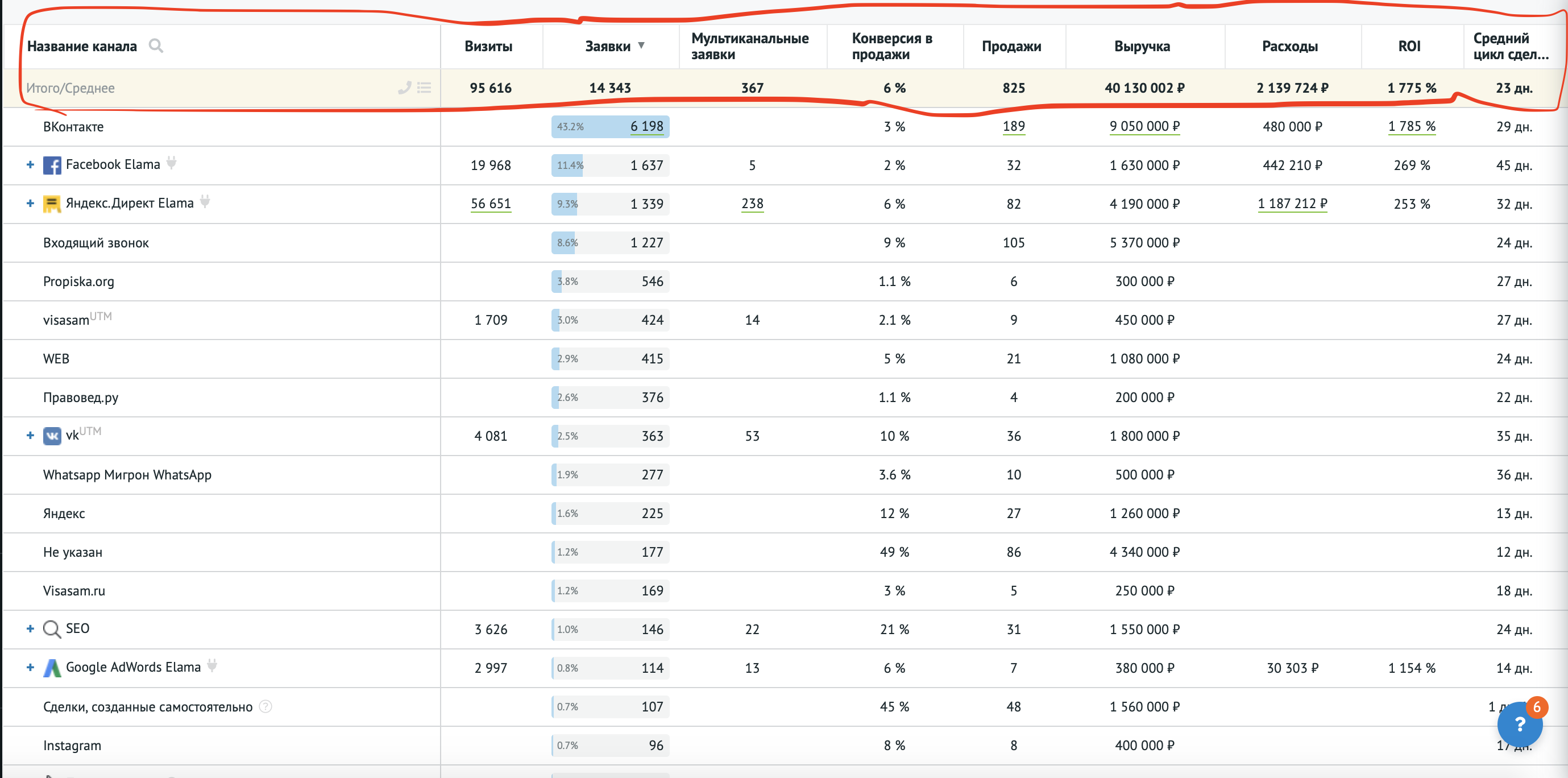Open ВКонтакте sales value 189

pos(1014,126)
